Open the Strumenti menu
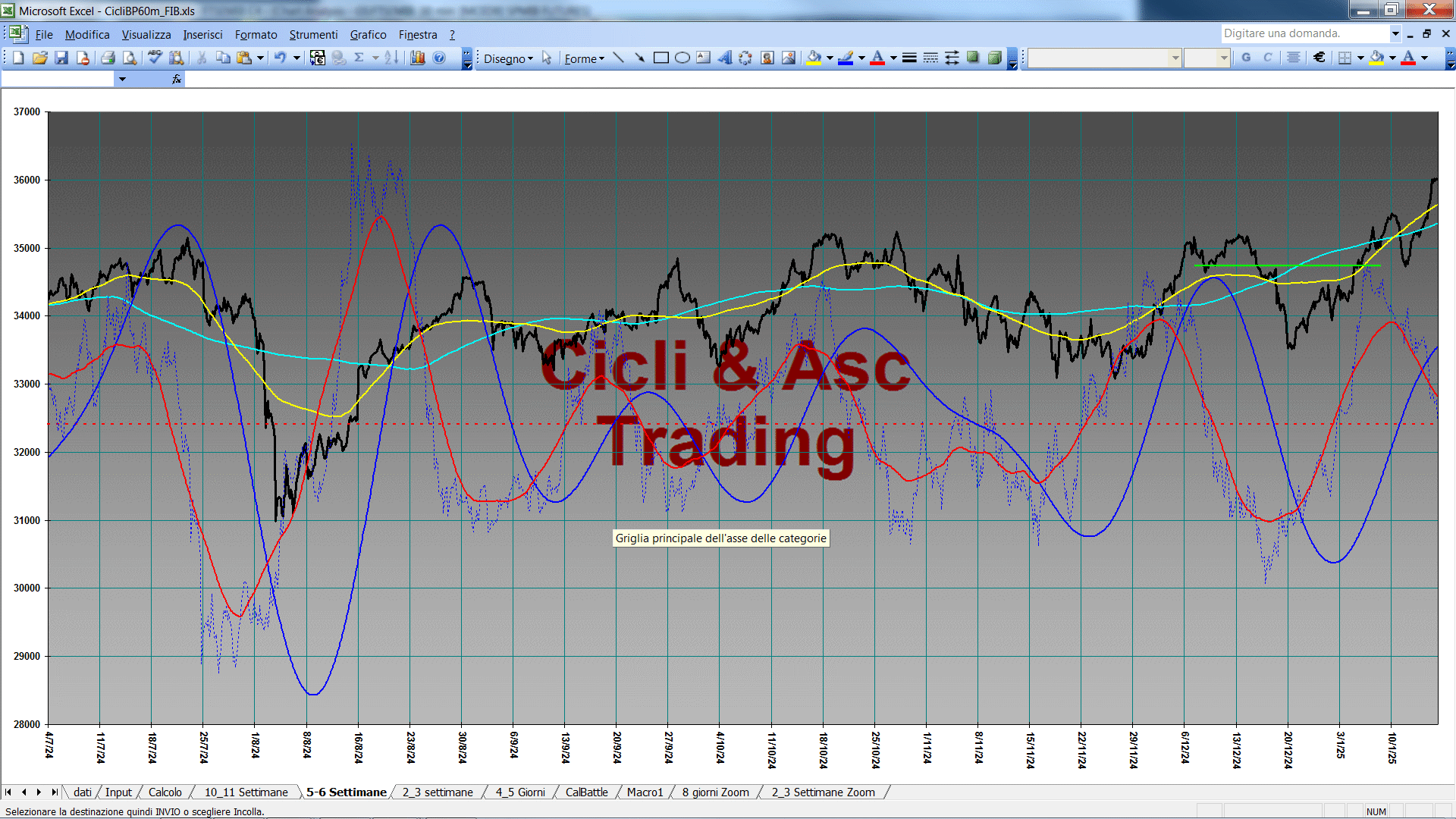The height and width of the screenshot is (819, 1456). tap(313, 35)
